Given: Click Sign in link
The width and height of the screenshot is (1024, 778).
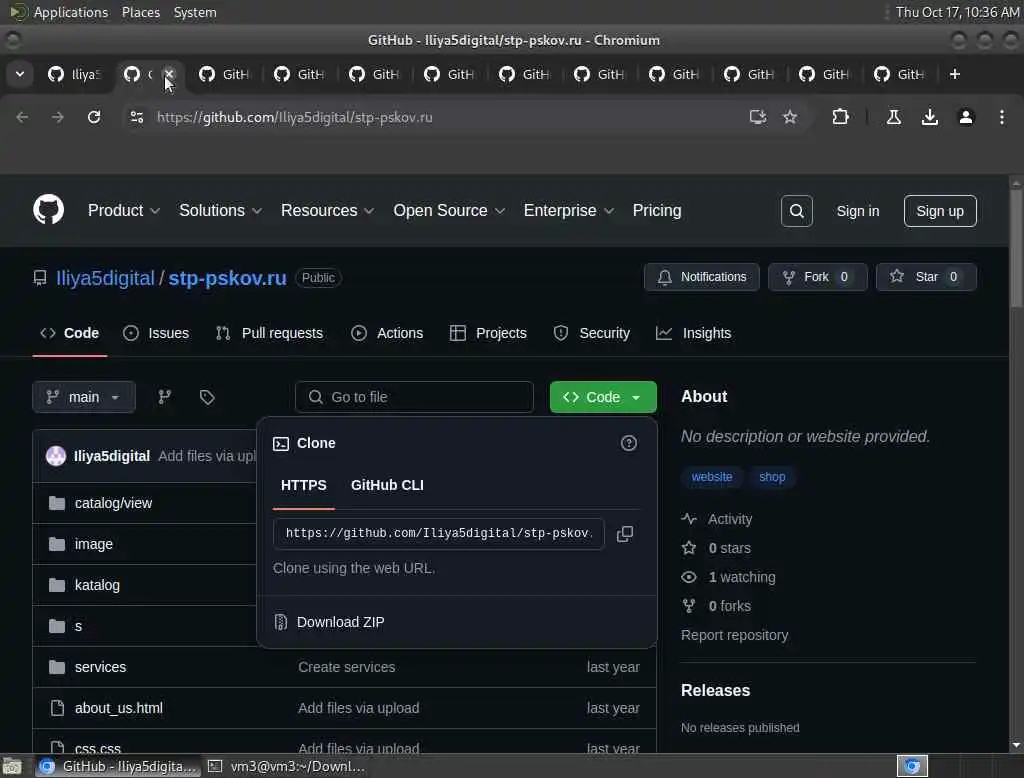Looking at the screenshot, I should pyautogui.click(x=857, y=211).
